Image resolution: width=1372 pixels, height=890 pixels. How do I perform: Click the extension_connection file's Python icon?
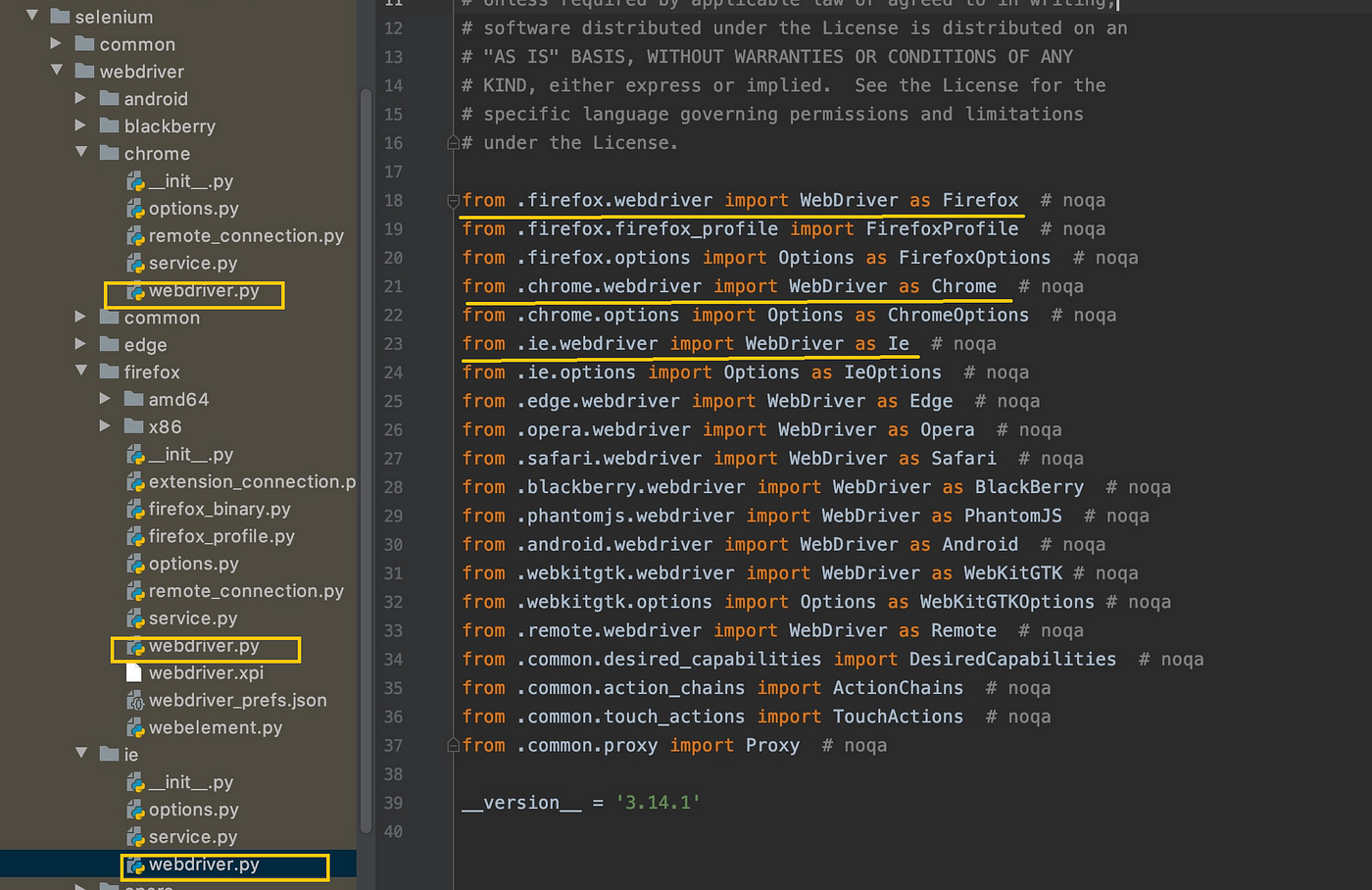click(x=136, y=482)
